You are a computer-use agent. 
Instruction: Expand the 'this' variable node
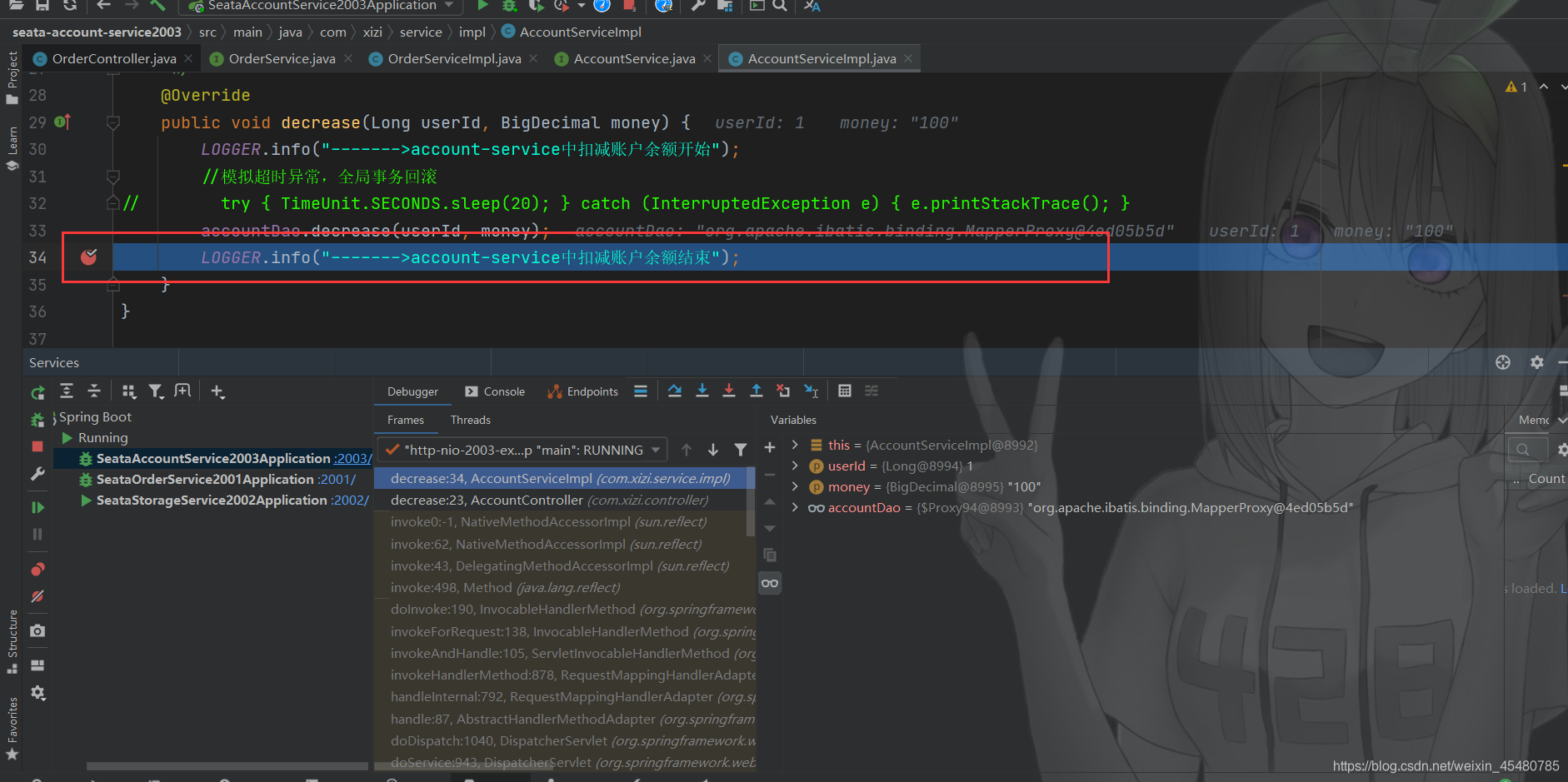(x=795, y=445)
